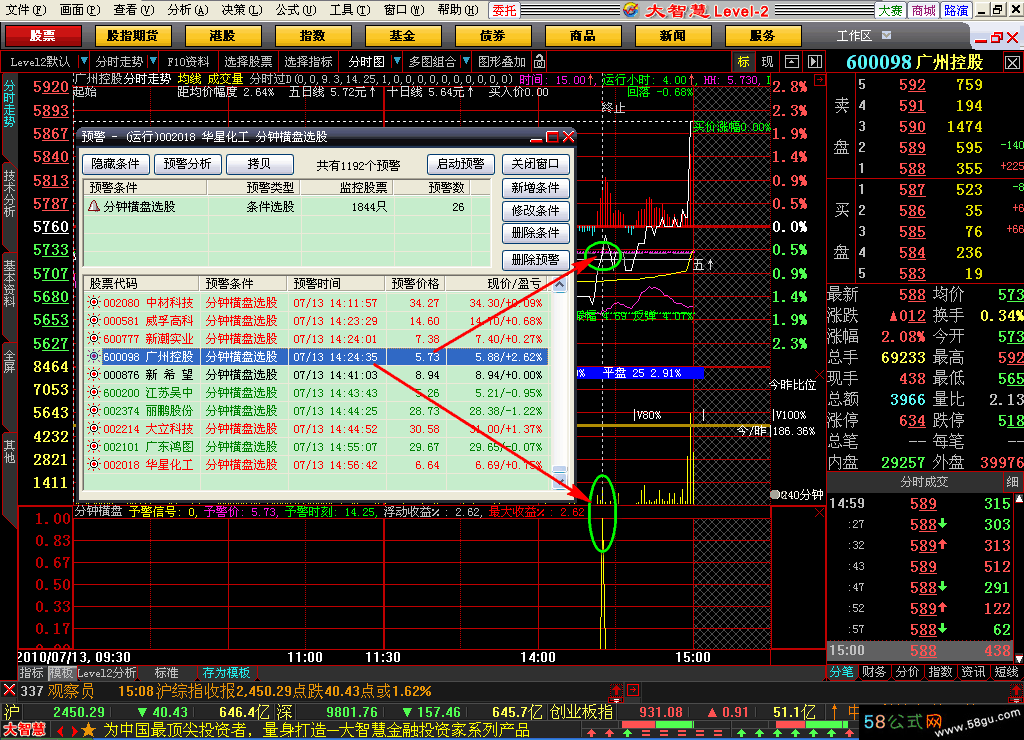Click the window layout icon beside 现
This screenshot has width=1024, height=740.
(x=792, y=61)
